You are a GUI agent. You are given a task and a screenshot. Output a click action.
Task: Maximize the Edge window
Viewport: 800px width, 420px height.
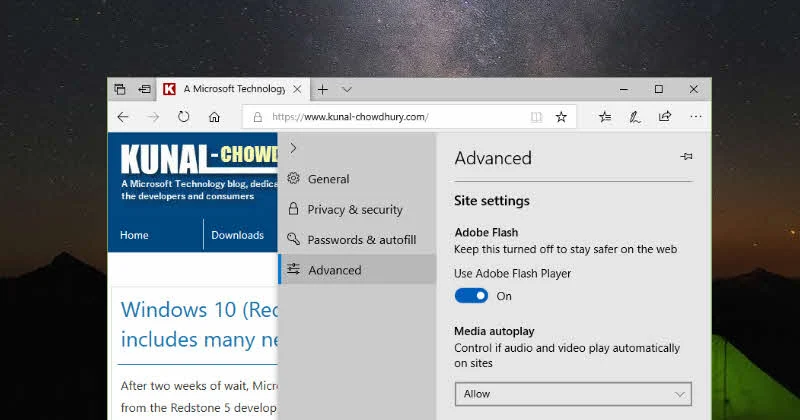coord(659,89)
